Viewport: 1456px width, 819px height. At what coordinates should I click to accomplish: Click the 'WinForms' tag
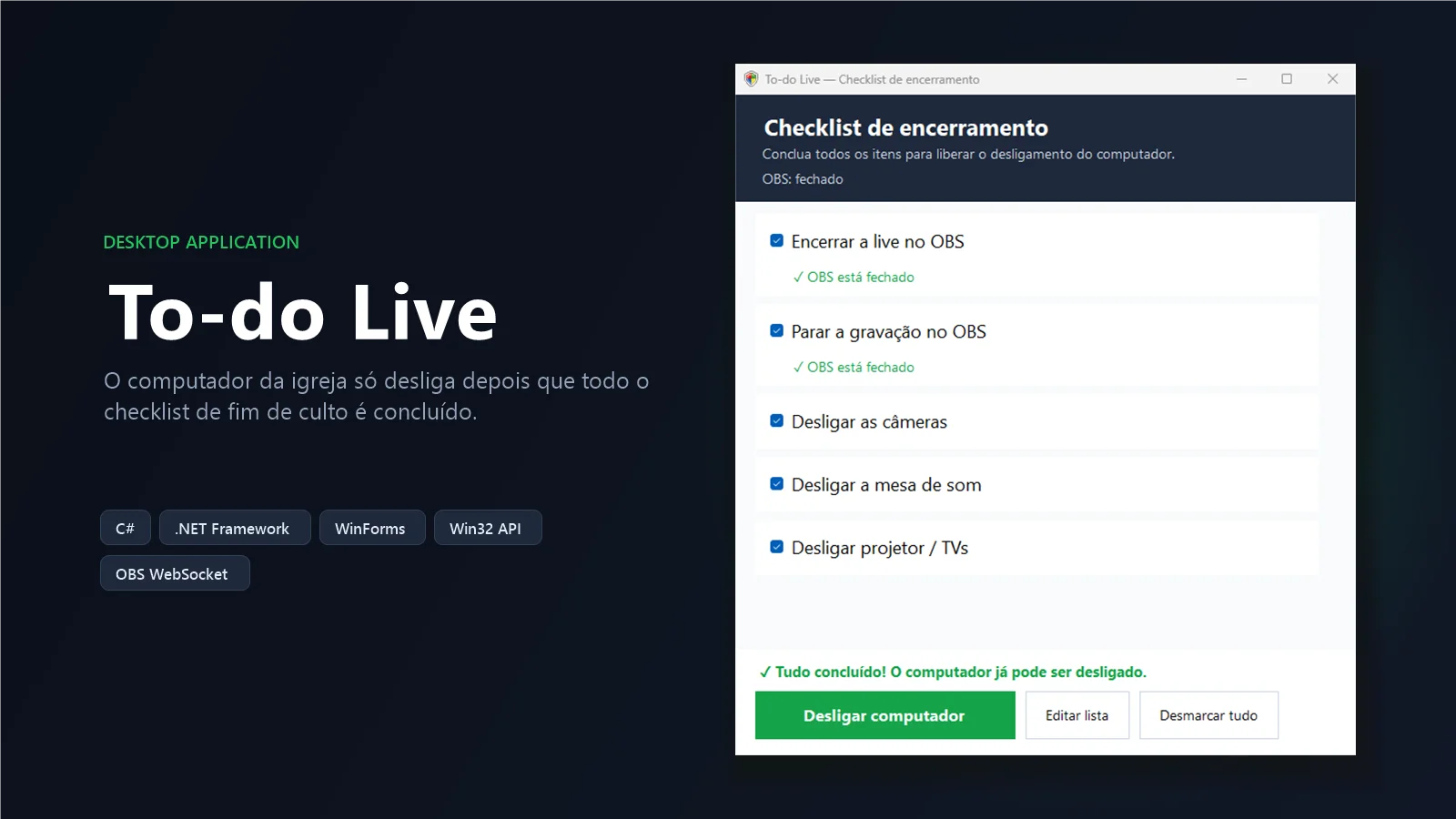(372, 528)
